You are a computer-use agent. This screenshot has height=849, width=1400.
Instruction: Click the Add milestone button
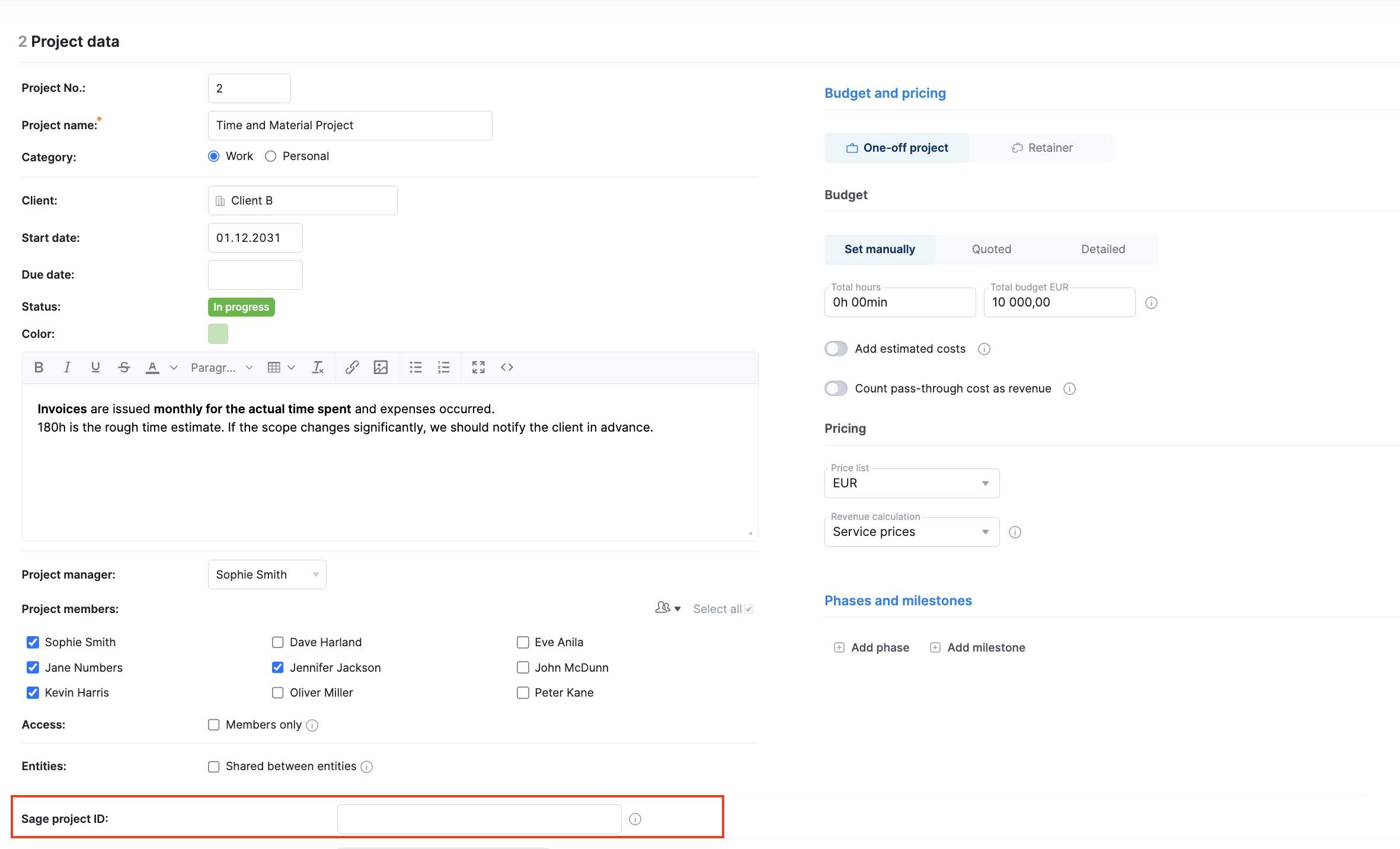(977, 647)
